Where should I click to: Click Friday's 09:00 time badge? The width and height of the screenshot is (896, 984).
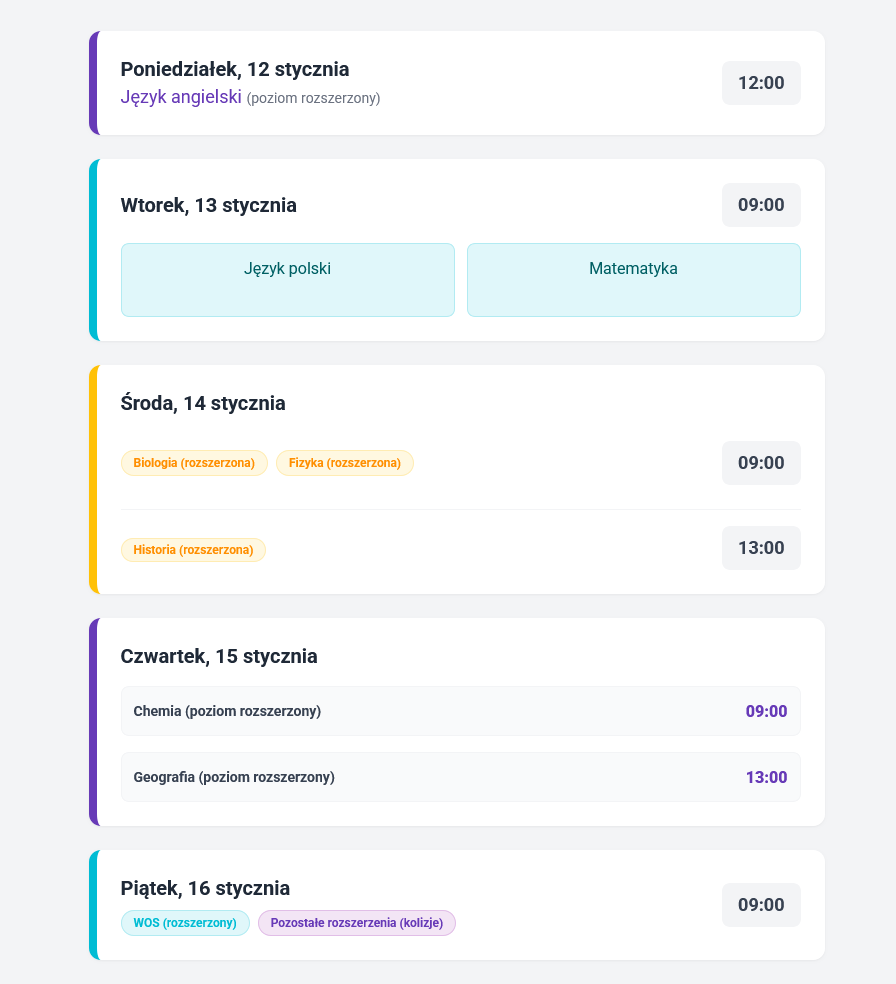point(761,905)
